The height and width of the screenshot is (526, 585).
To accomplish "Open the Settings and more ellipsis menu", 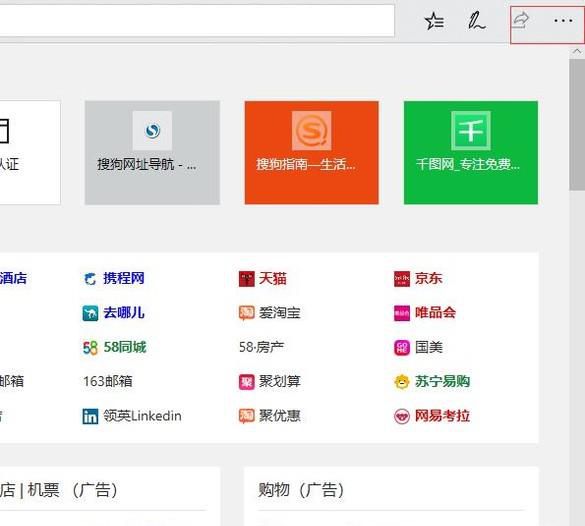I will click(563, 21).
